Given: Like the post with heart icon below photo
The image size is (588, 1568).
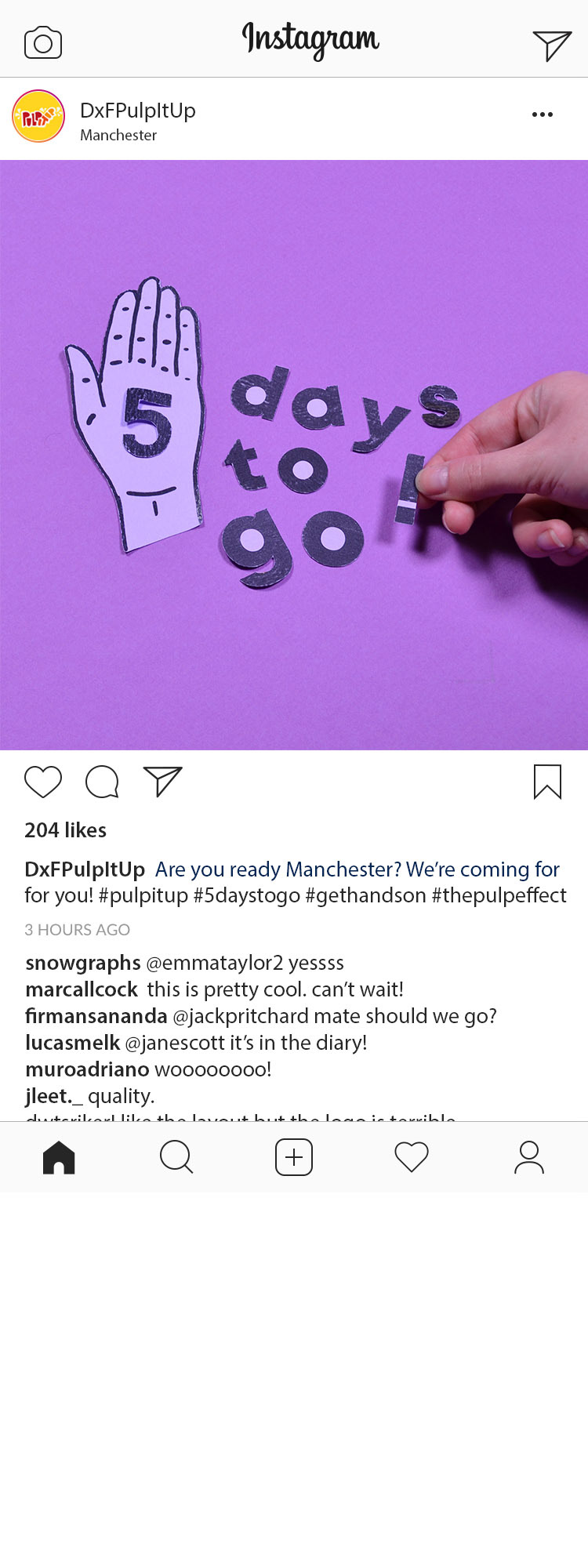Looking at the screenshot, I should (x=43, y=782).
